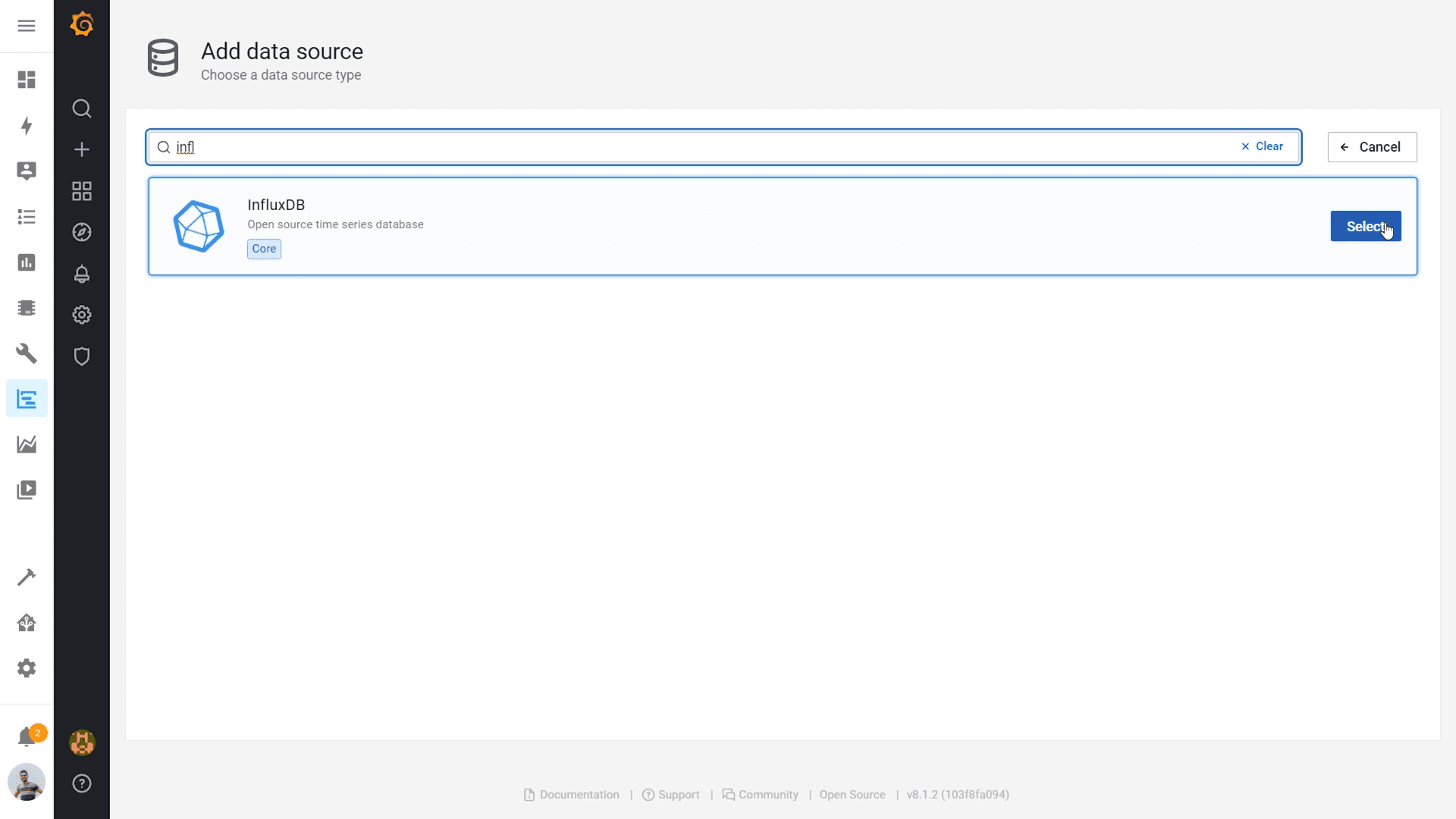This screenshot has width=1456, height=819.
Task: Click the Core badge on InfluxDB
Action: click(x=263, y=249)
